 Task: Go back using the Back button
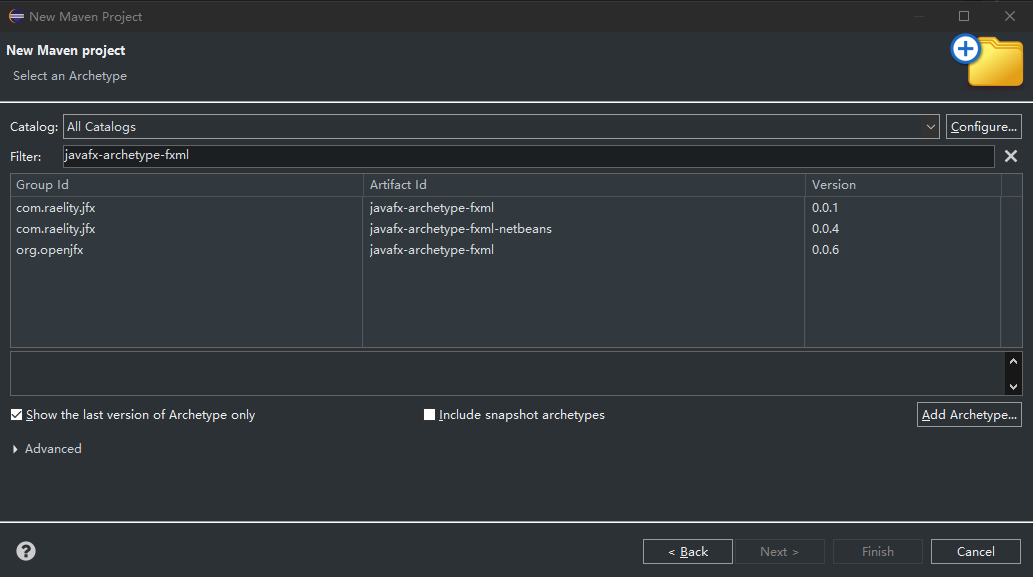pos(687,551)
